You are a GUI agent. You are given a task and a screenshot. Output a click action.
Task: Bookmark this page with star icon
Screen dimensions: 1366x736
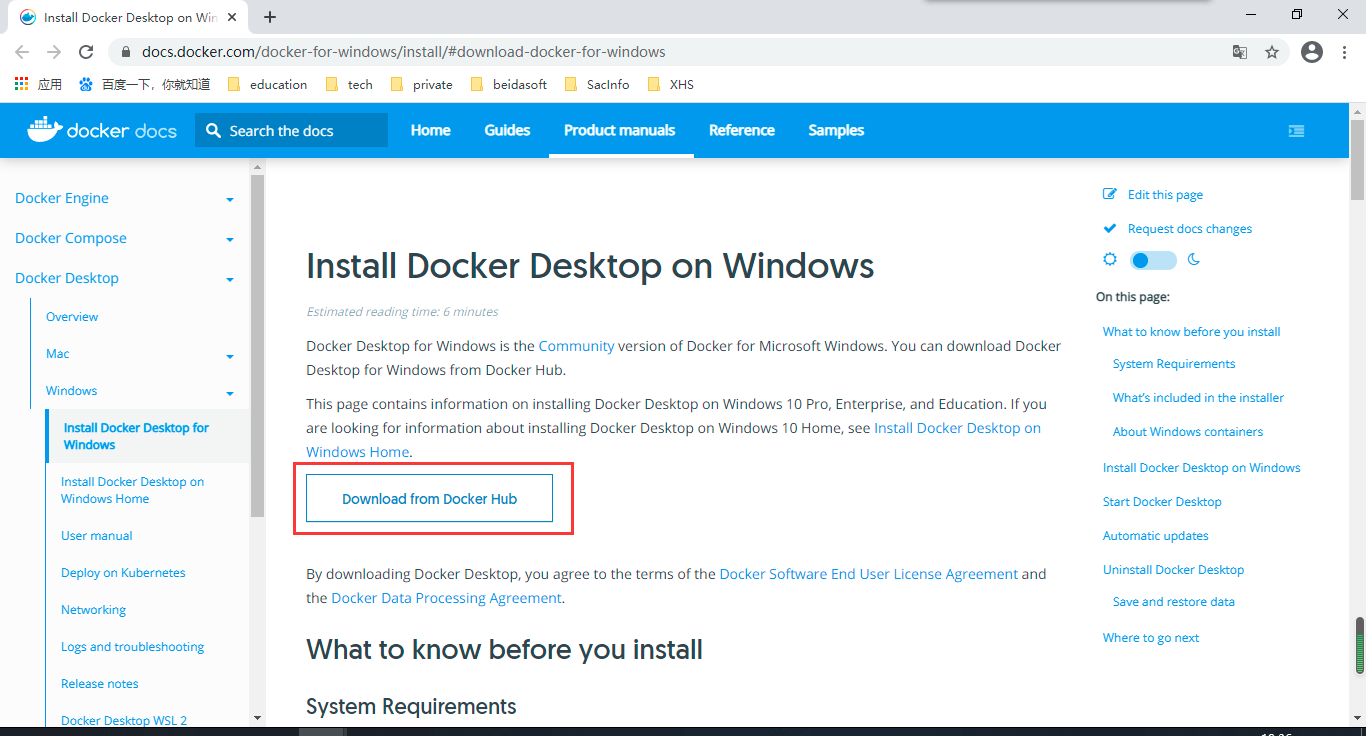1272,52
